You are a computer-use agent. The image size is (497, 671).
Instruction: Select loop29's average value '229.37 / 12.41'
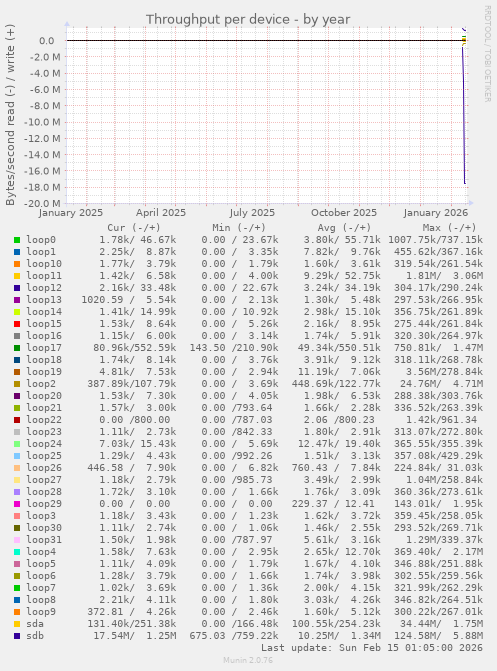click(333, 504)
